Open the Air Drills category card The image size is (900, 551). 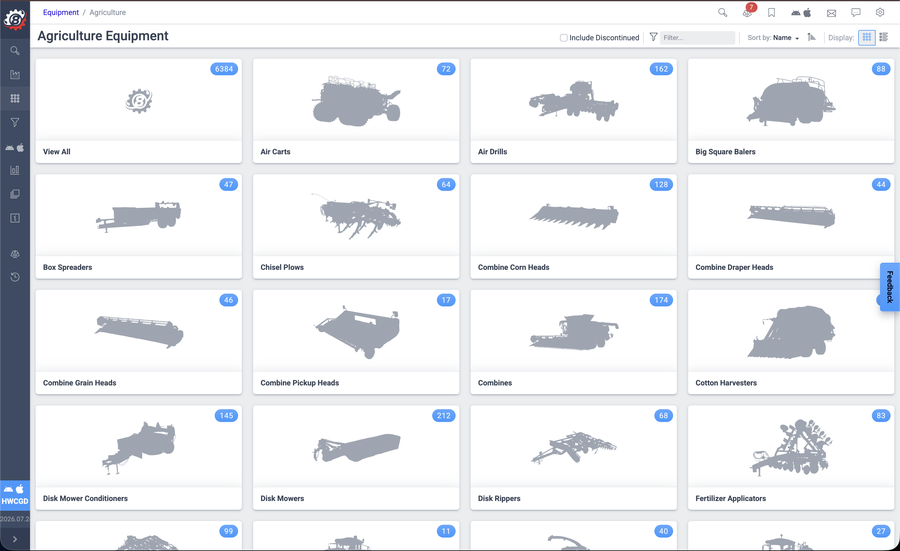(573, 111)
